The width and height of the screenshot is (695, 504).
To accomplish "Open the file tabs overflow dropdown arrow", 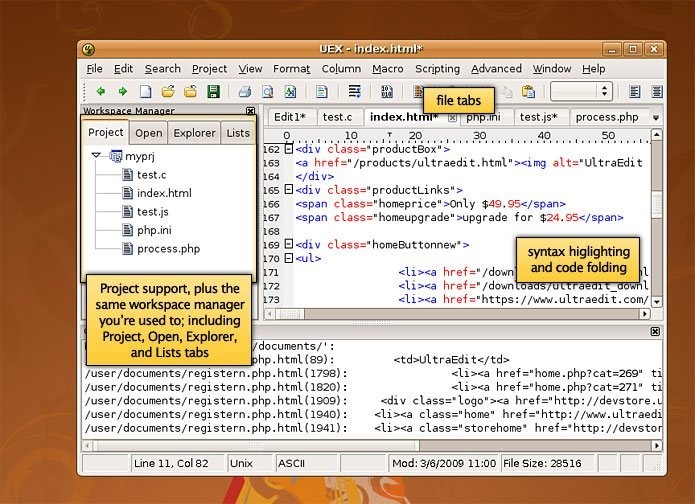I will (x=656, y=117).
